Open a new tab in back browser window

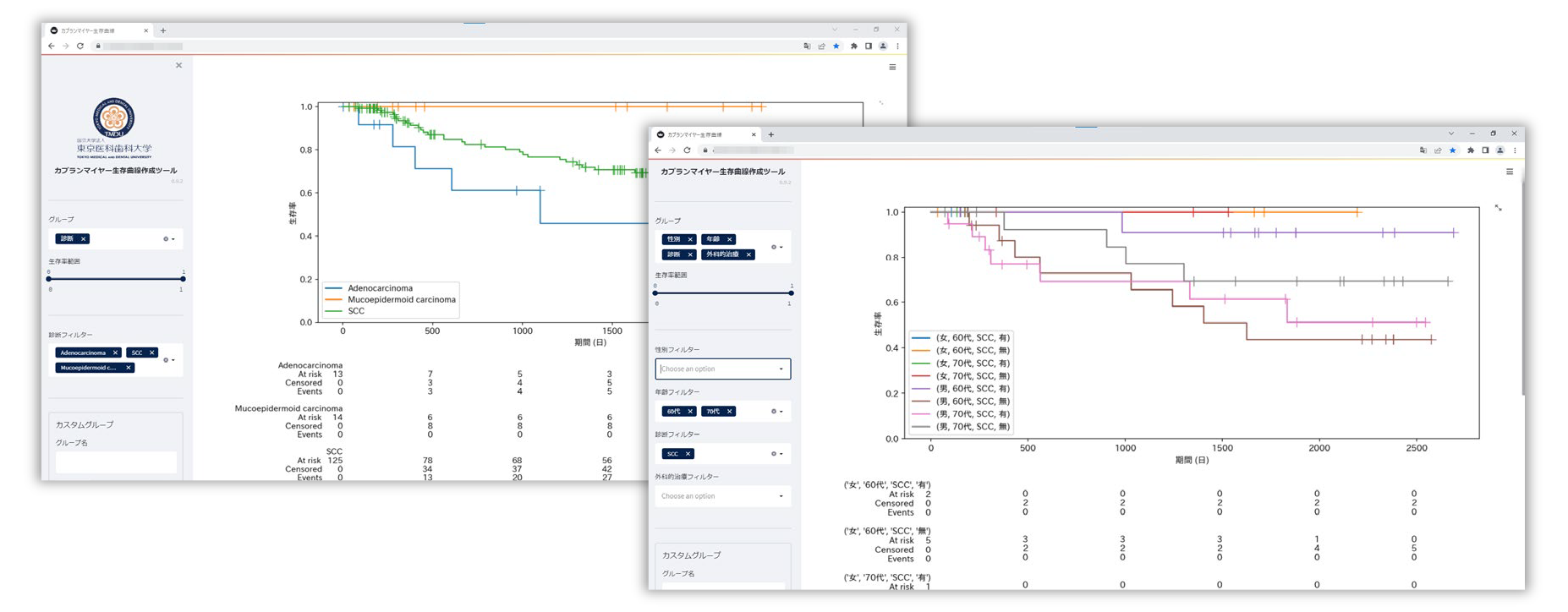(163, 30)
